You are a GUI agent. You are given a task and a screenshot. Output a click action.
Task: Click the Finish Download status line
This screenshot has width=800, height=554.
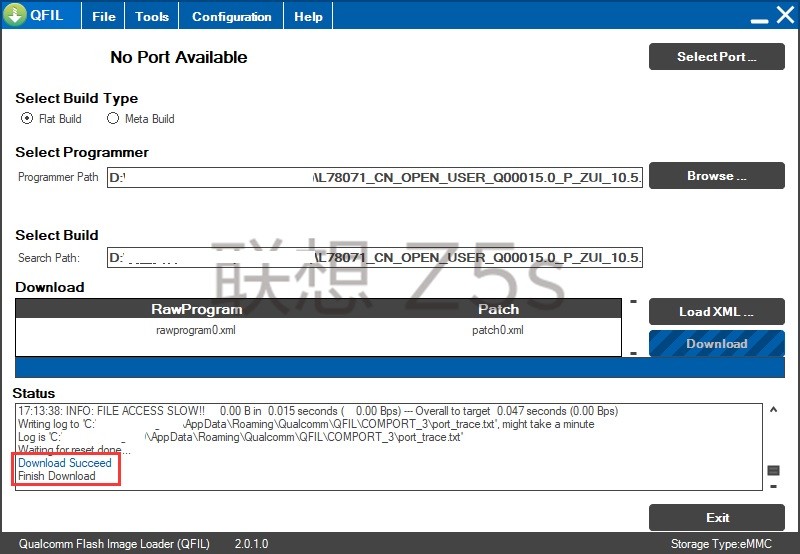(57, 476)
